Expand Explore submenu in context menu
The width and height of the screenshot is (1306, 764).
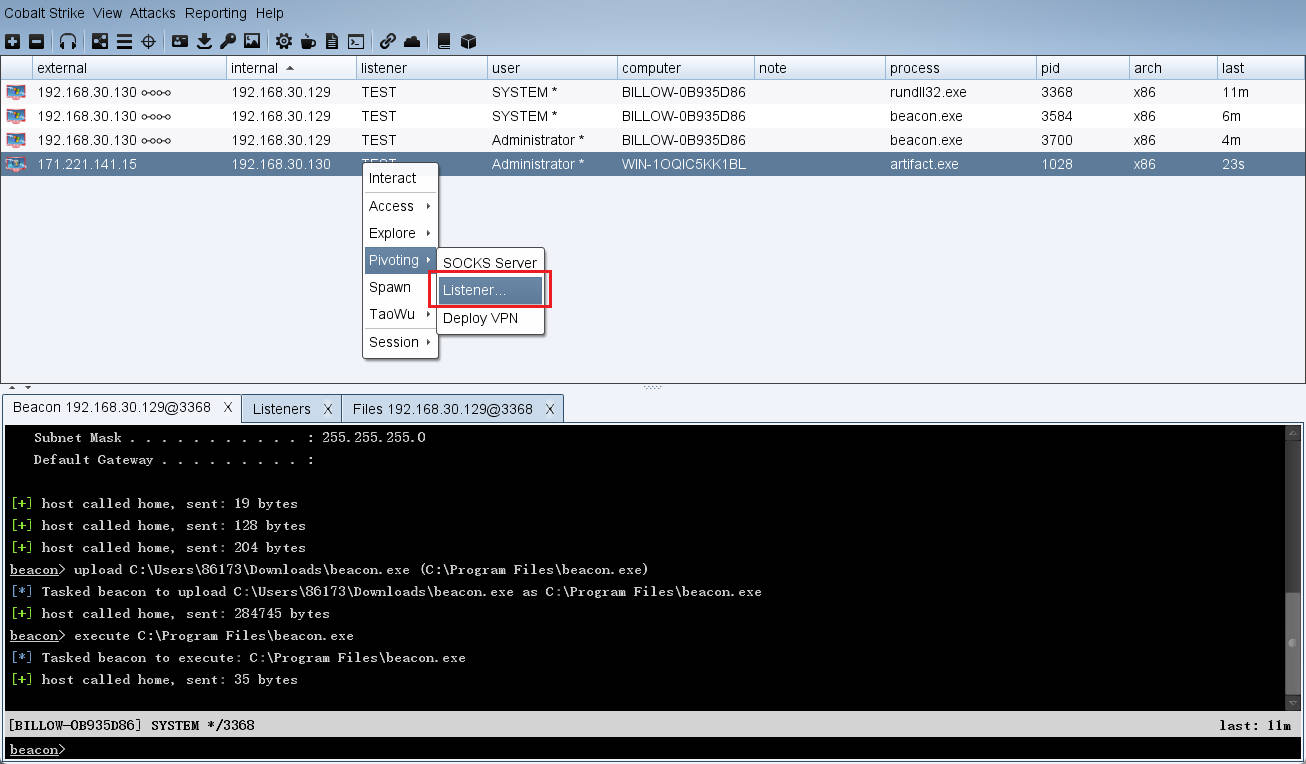[x=400, y=233]
